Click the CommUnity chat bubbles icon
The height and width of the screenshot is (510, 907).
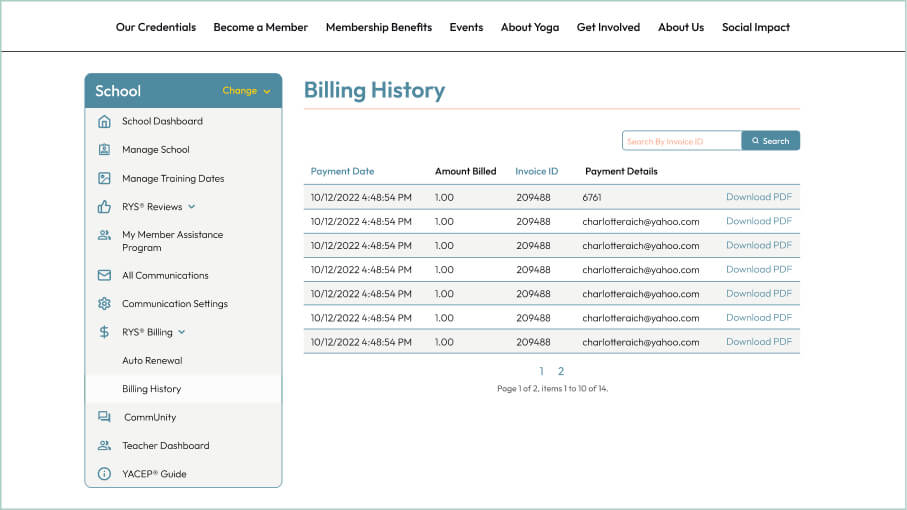pos(104,417)
